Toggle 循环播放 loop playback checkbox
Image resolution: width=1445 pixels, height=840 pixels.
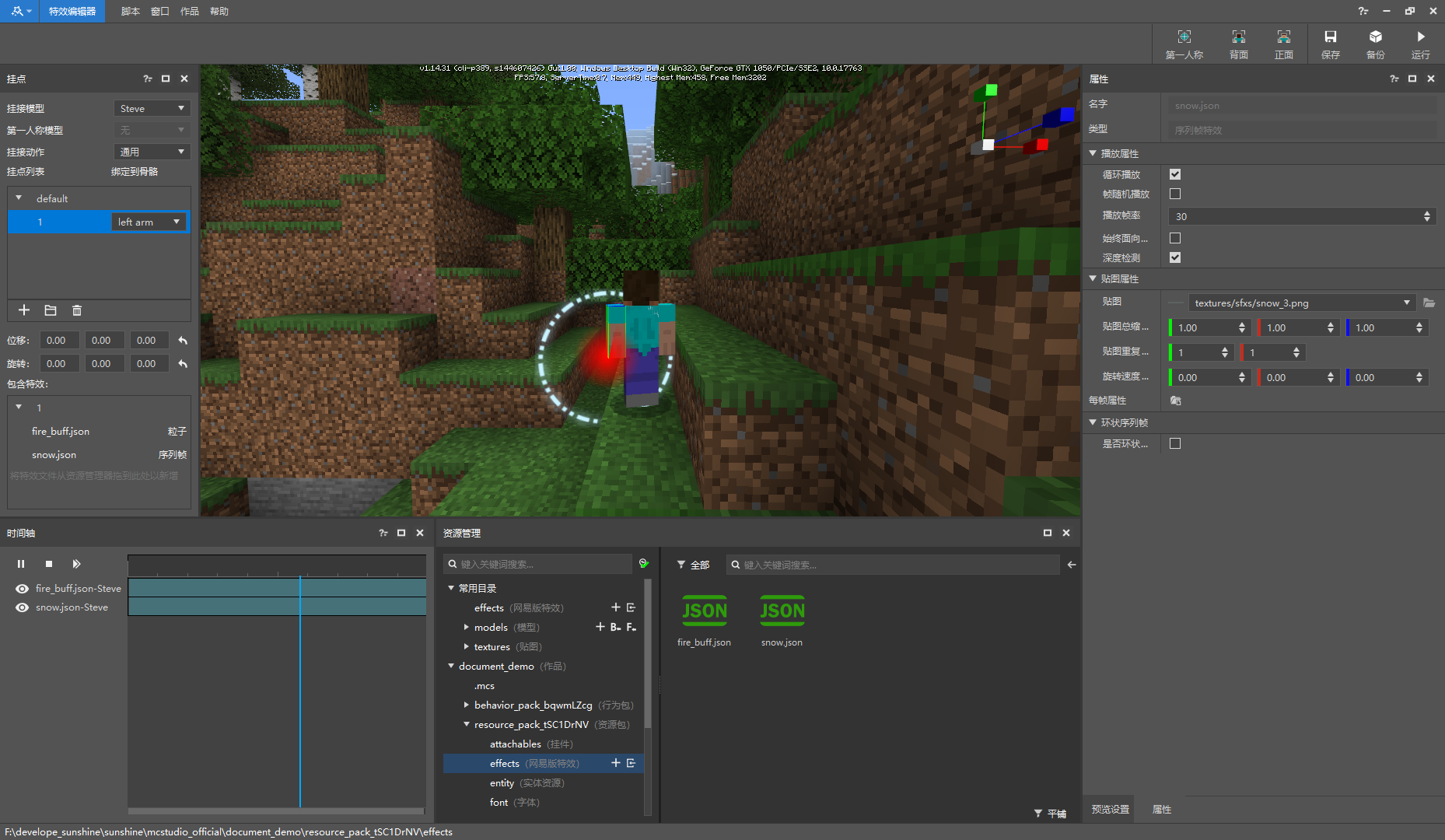pos(1175,174)
